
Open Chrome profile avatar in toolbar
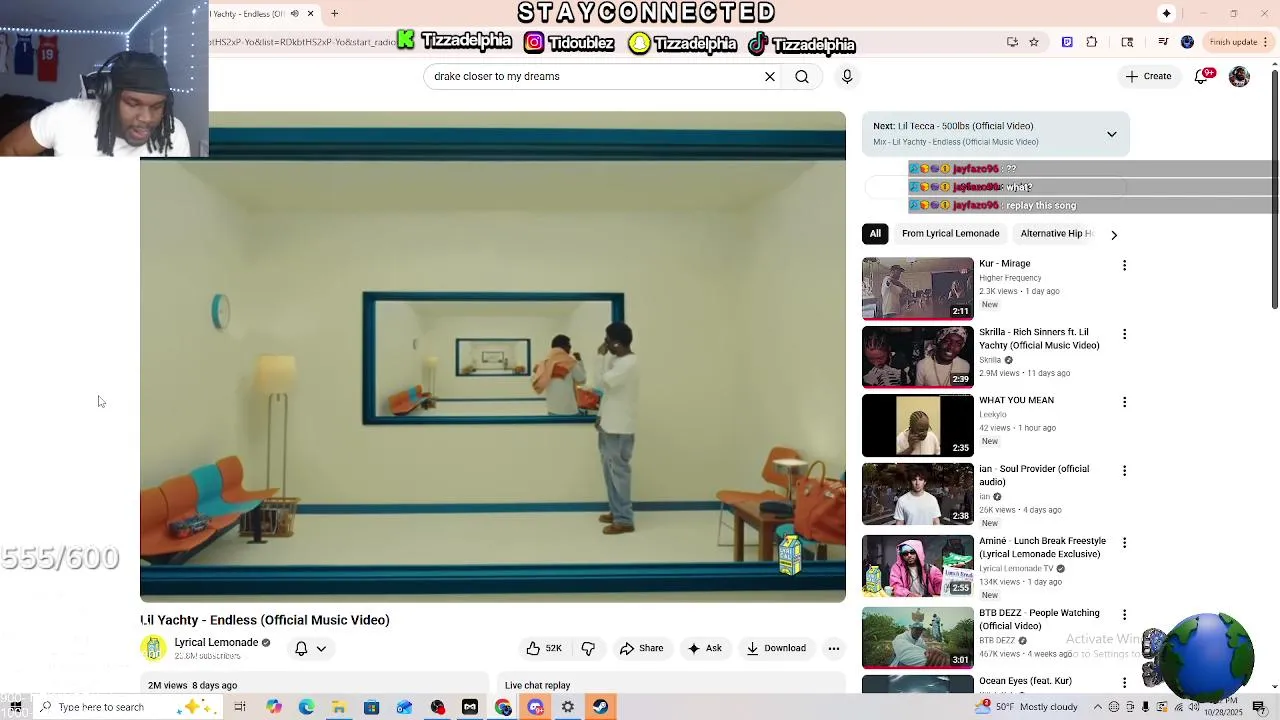(1187, 42)
